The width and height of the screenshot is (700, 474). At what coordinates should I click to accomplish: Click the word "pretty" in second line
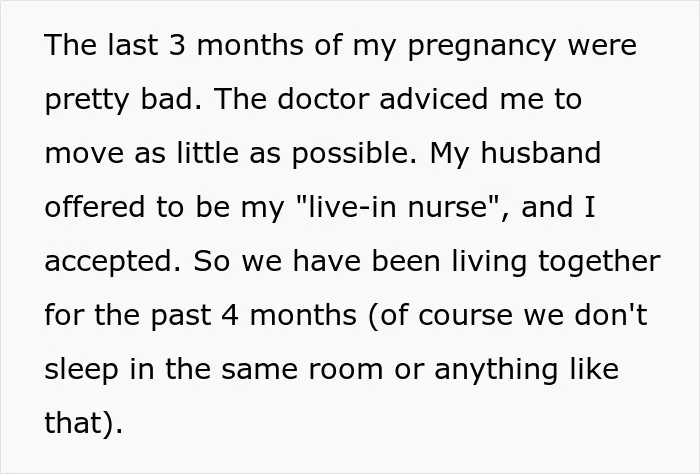click(87, 100)
